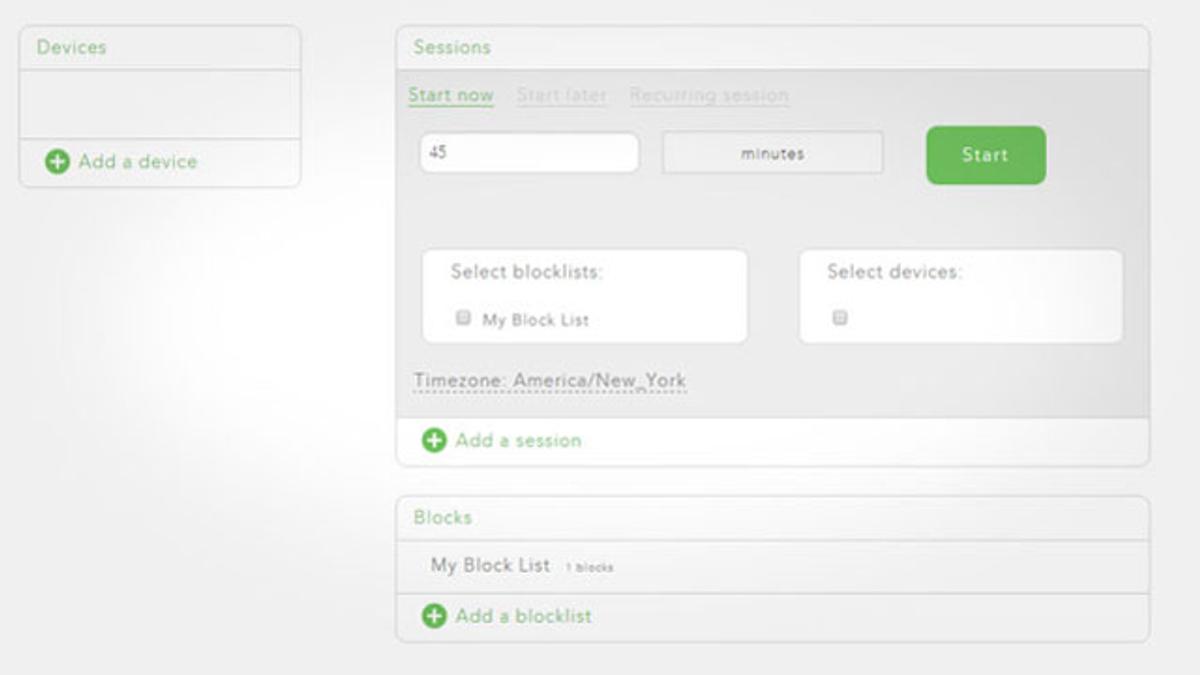The width and height of the screenshot is (1200, 675).
Task: Focus the session duration field showing 45
Action: pos(529,154)
